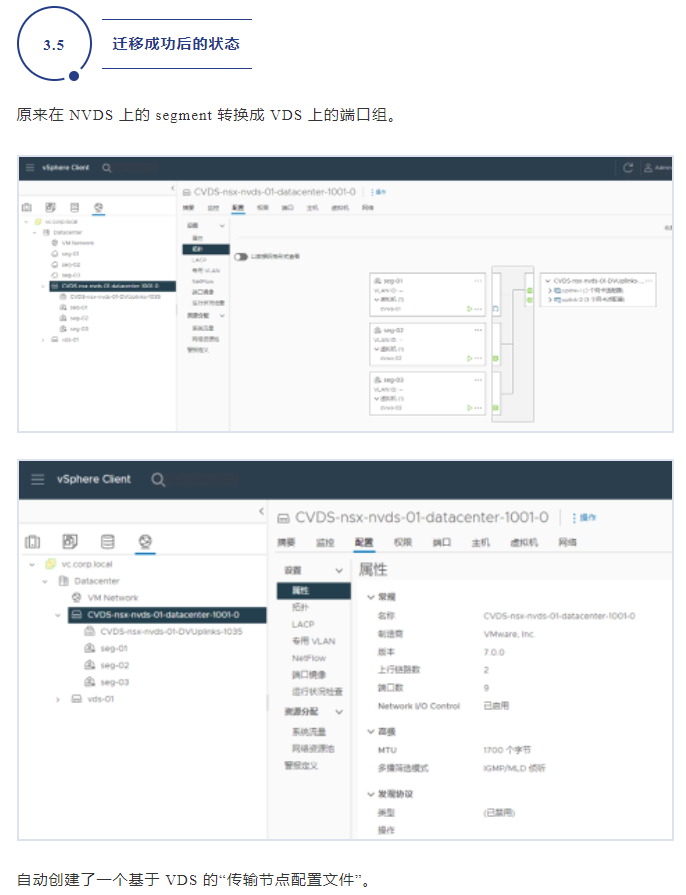Collapse the navigator pane in properties screenshot

[261, 511]
